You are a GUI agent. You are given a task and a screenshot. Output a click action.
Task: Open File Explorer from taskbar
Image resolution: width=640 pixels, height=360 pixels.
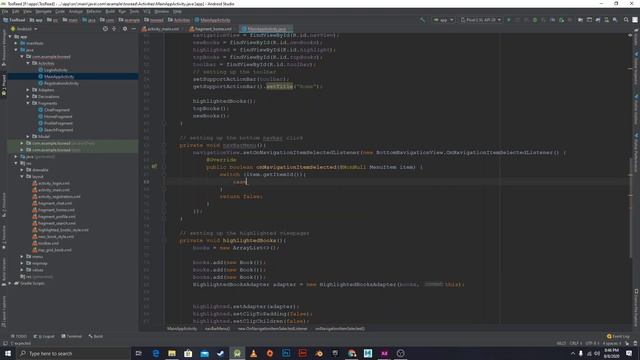pyautogui.click(x=172, y=353)
